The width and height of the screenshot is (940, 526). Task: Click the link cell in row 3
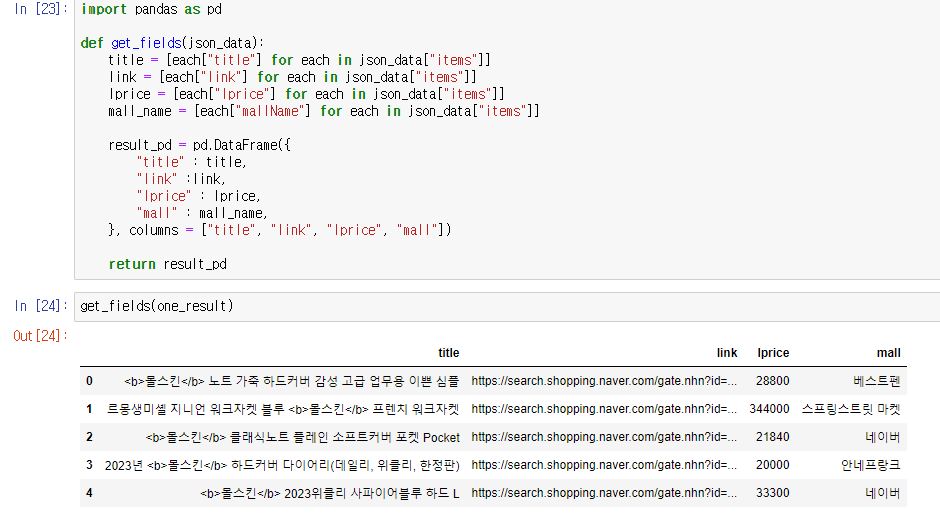[x=604, y=465]
